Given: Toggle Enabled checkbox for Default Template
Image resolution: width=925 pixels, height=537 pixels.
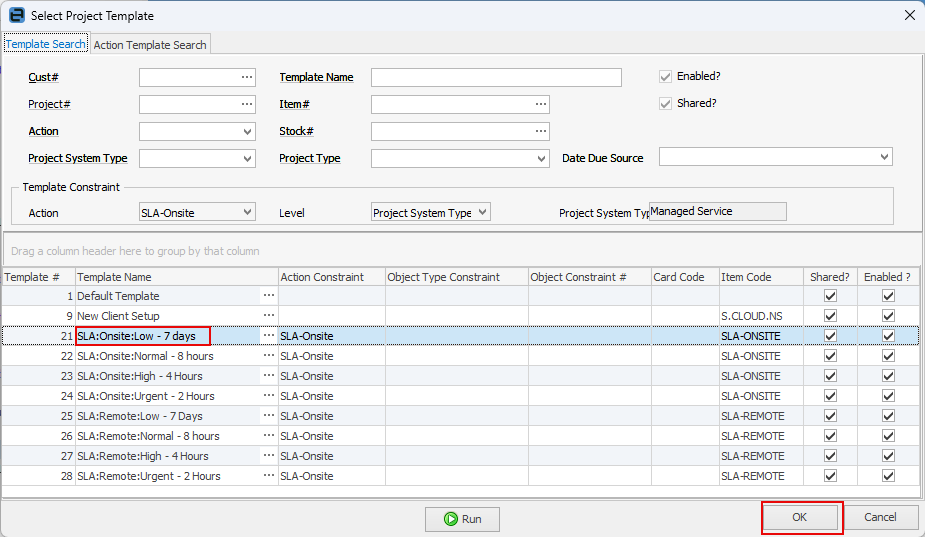Looking at the screenshot, I should tap(888, 296).
